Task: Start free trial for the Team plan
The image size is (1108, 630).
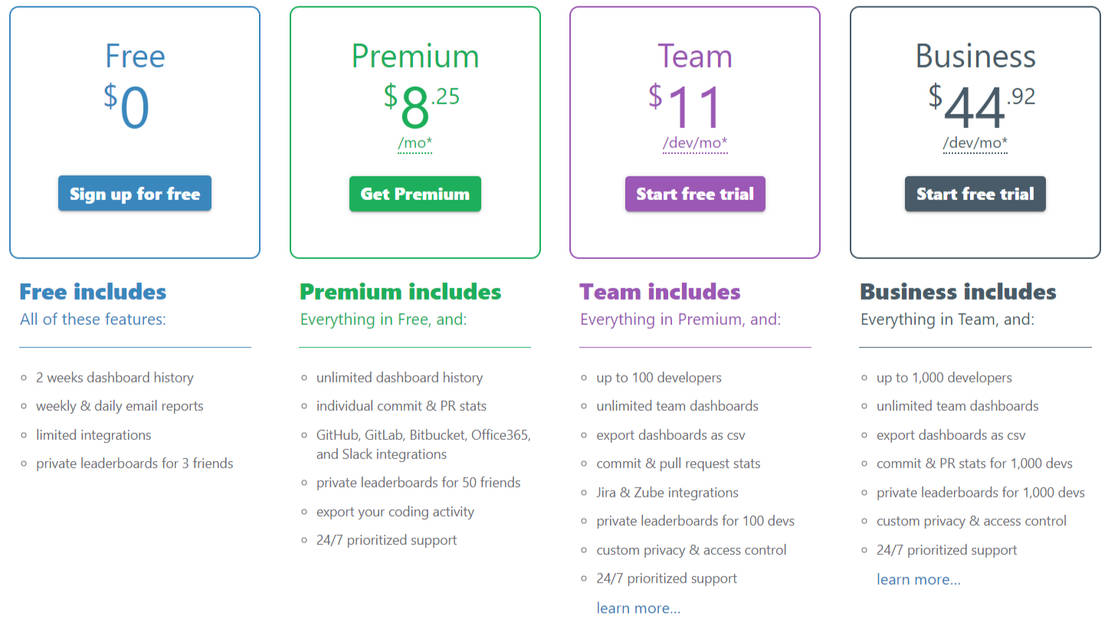Action: [695, 193]
